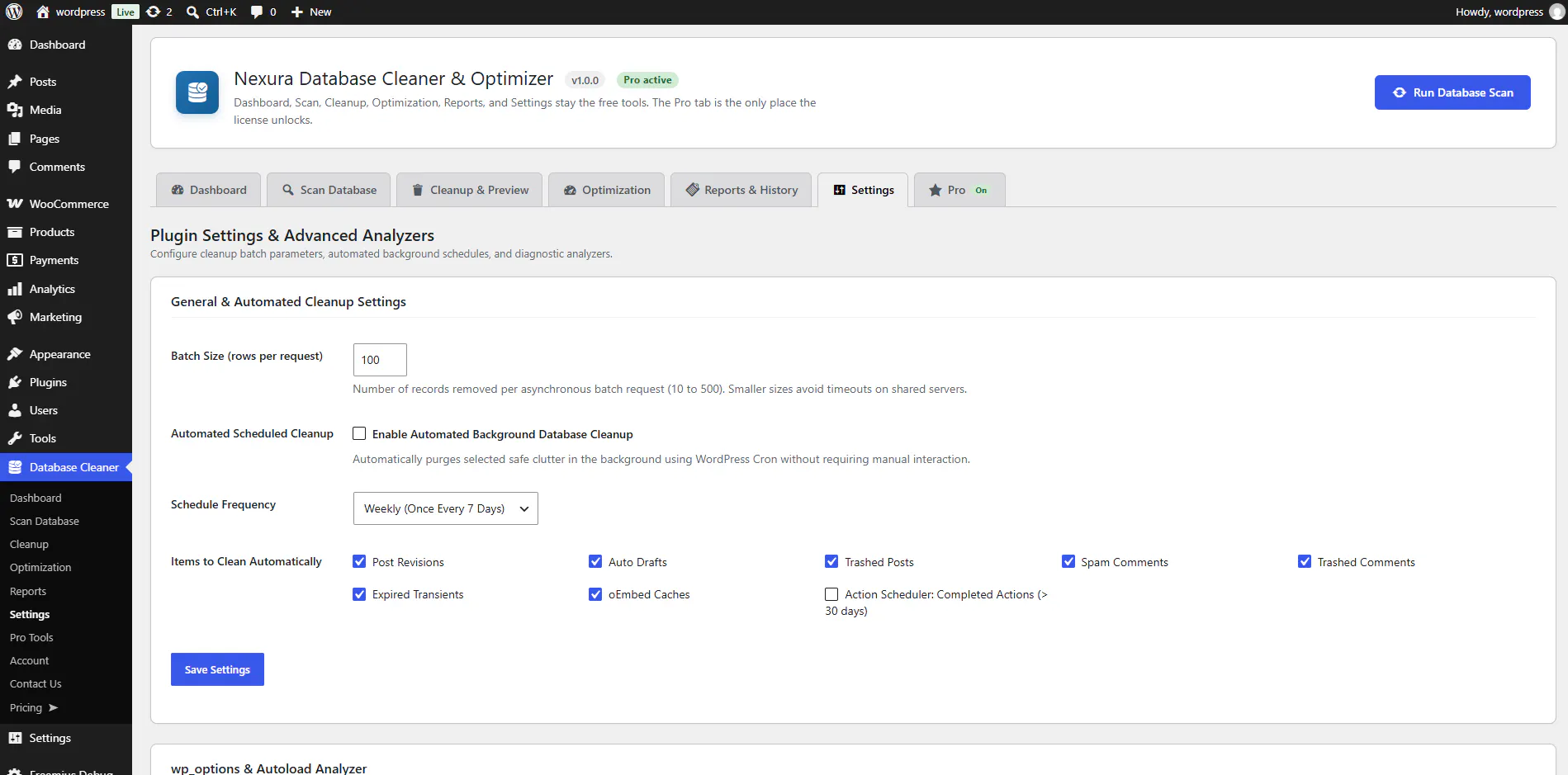Viewport: 1568px width, 775px height.
Task: Click the Posts pin icon in sidebar
Action: point(15,82)
